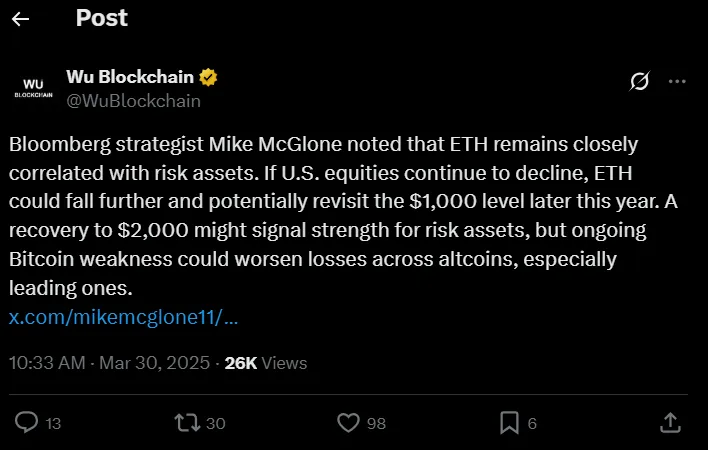
Task: Like the post with heart icon
Action: point(348,423)
